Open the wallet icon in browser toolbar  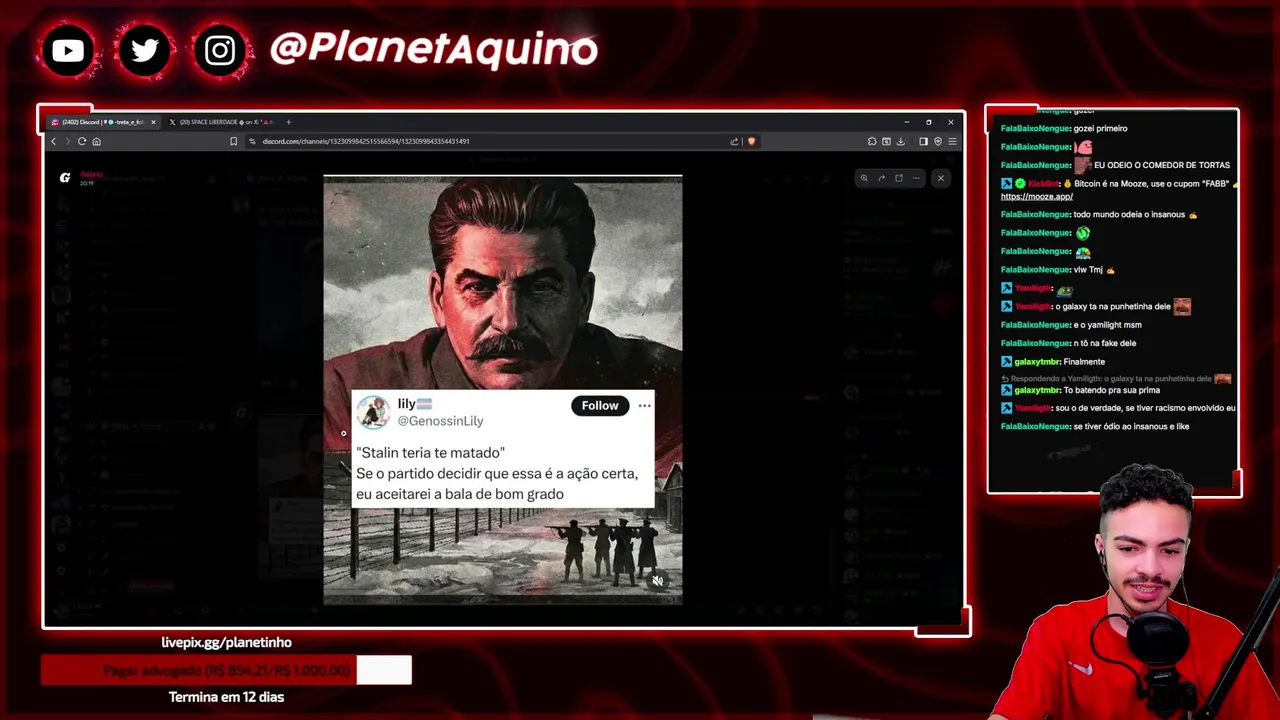coord(886,141)
